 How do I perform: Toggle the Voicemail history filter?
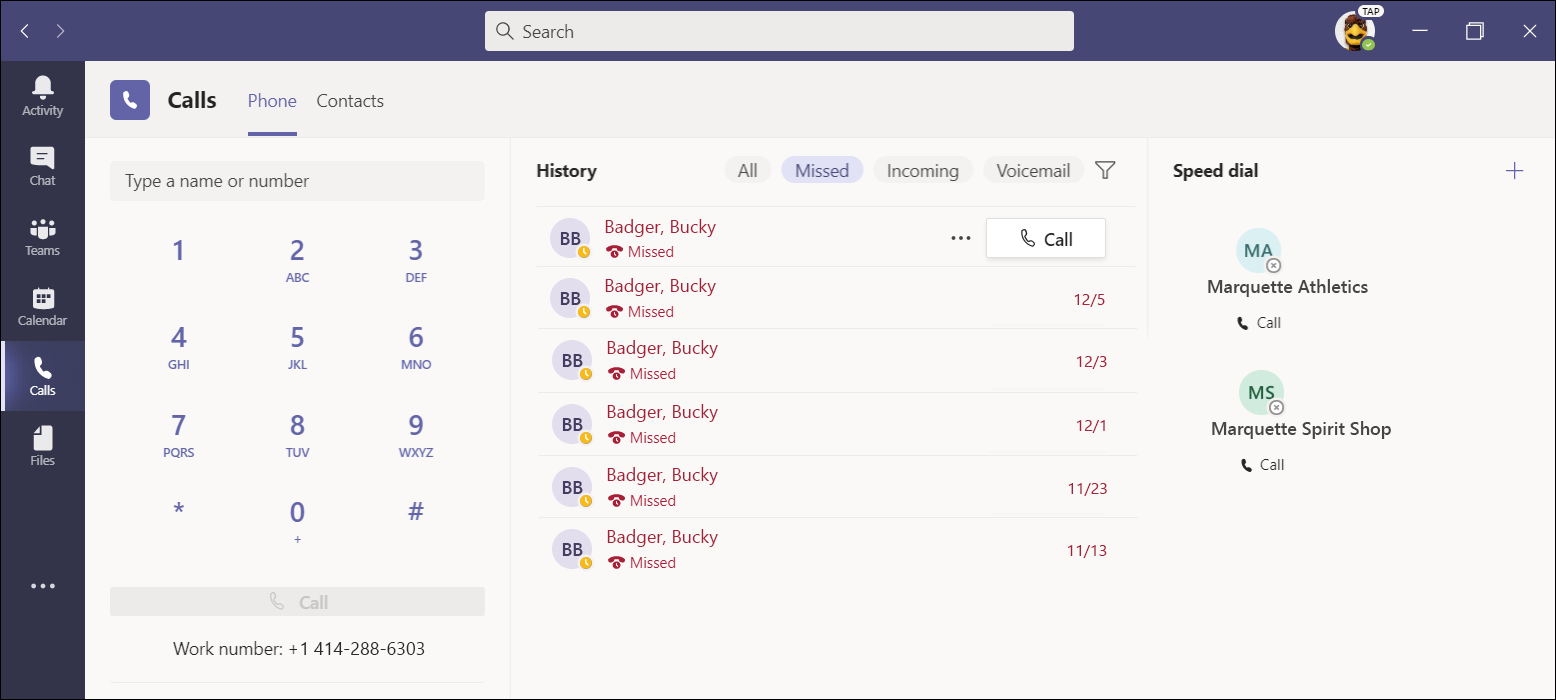(x=1033, y=171)
